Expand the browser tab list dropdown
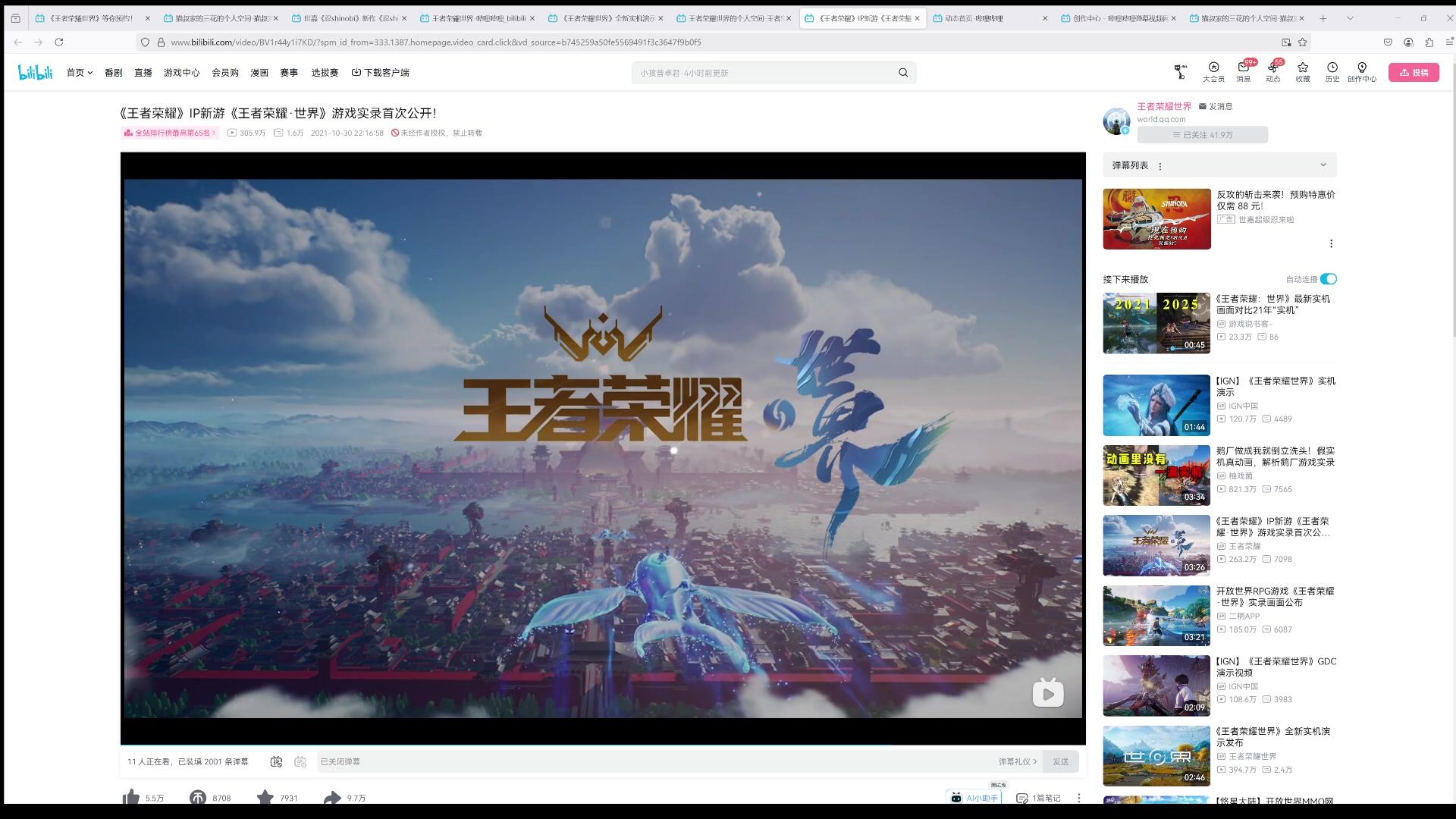 (1350, 18)
